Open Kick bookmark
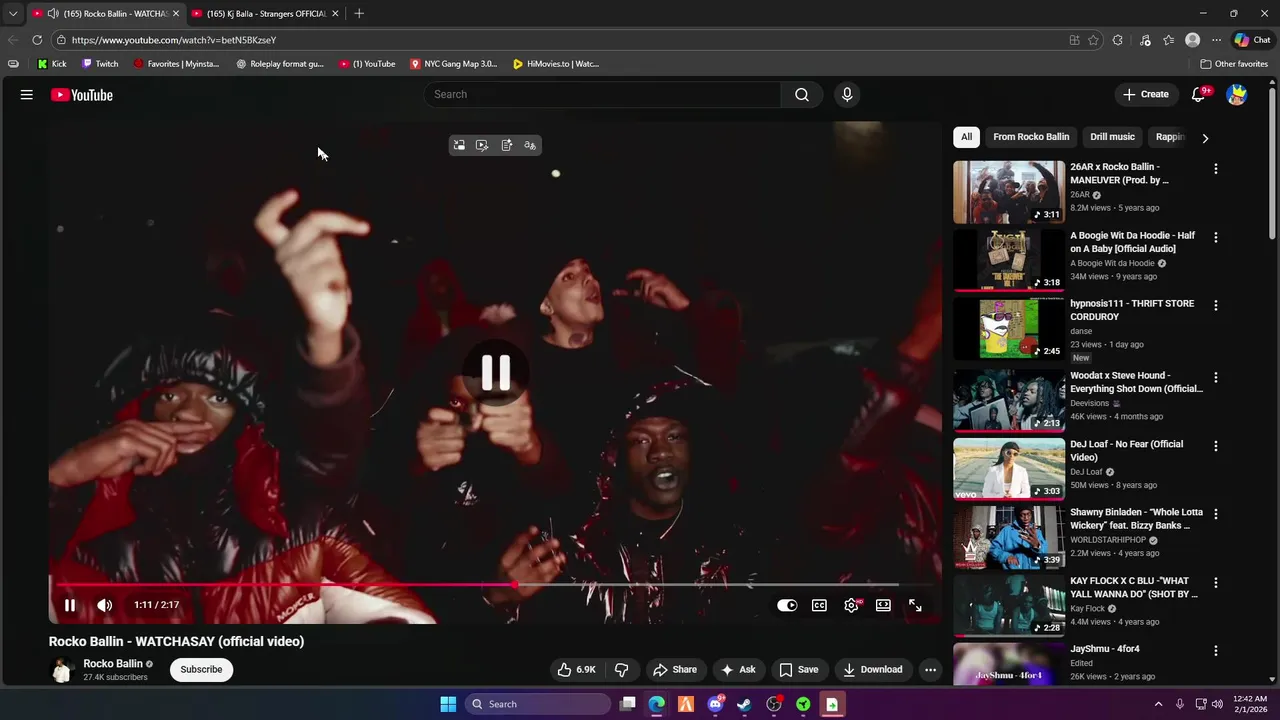This screenshot has width=1280, height=720. pyautogui.click(x=52, y=64)
